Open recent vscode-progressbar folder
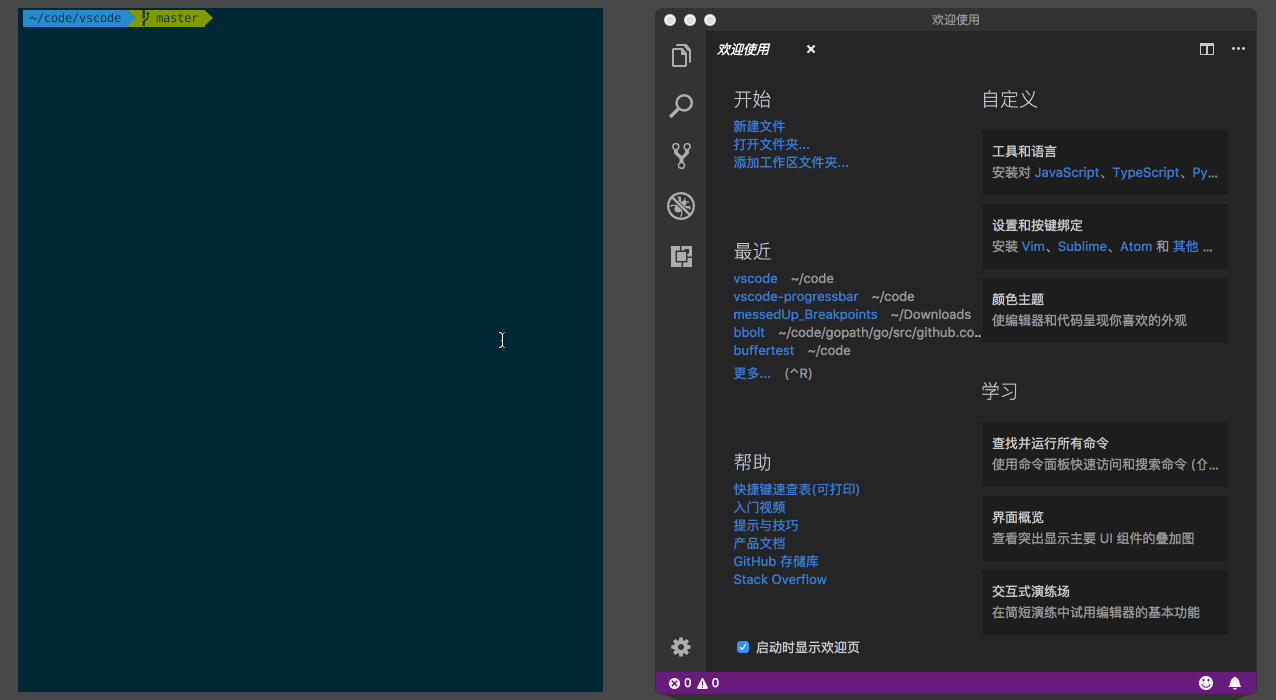This screenshot has width=1276, height=700. pyautogui.click(x=795, y=296)
